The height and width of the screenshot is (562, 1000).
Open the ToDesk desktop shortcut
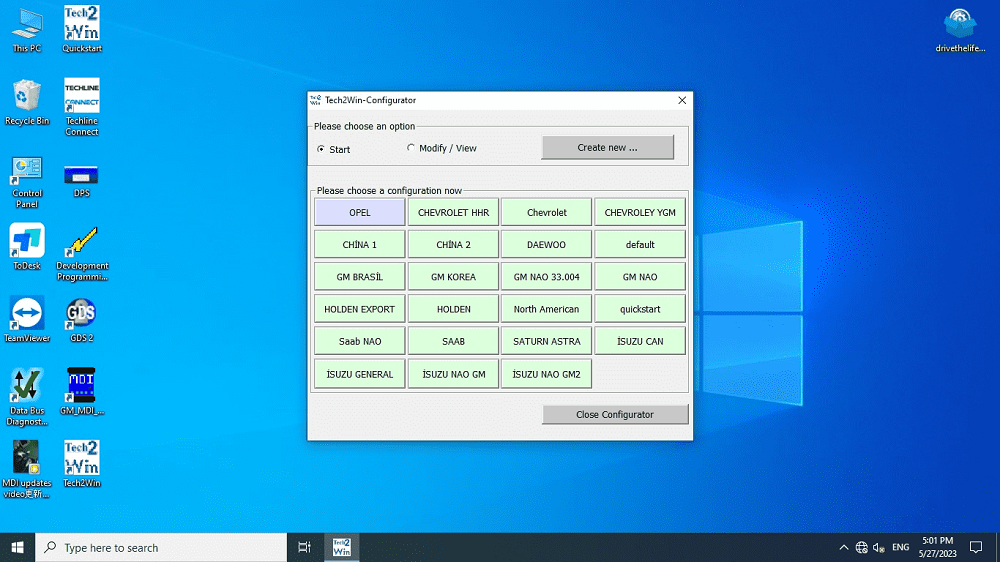(x=27, y=243)
